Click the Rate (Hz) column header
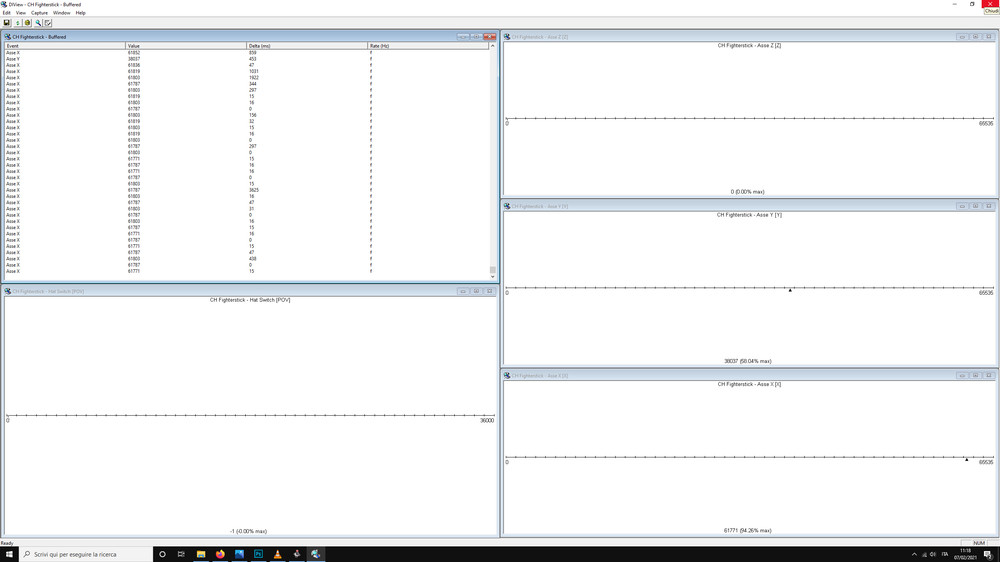Image resolution: width=1000 pixels, height=562 pixels. [428, 46]
